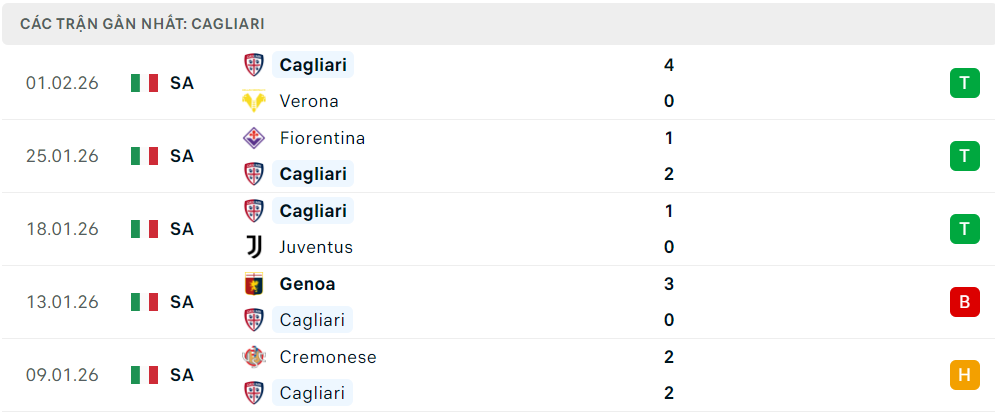995x413 pixels.
Task: Click SA league label on 09.01.26 row
Action: 181,375
